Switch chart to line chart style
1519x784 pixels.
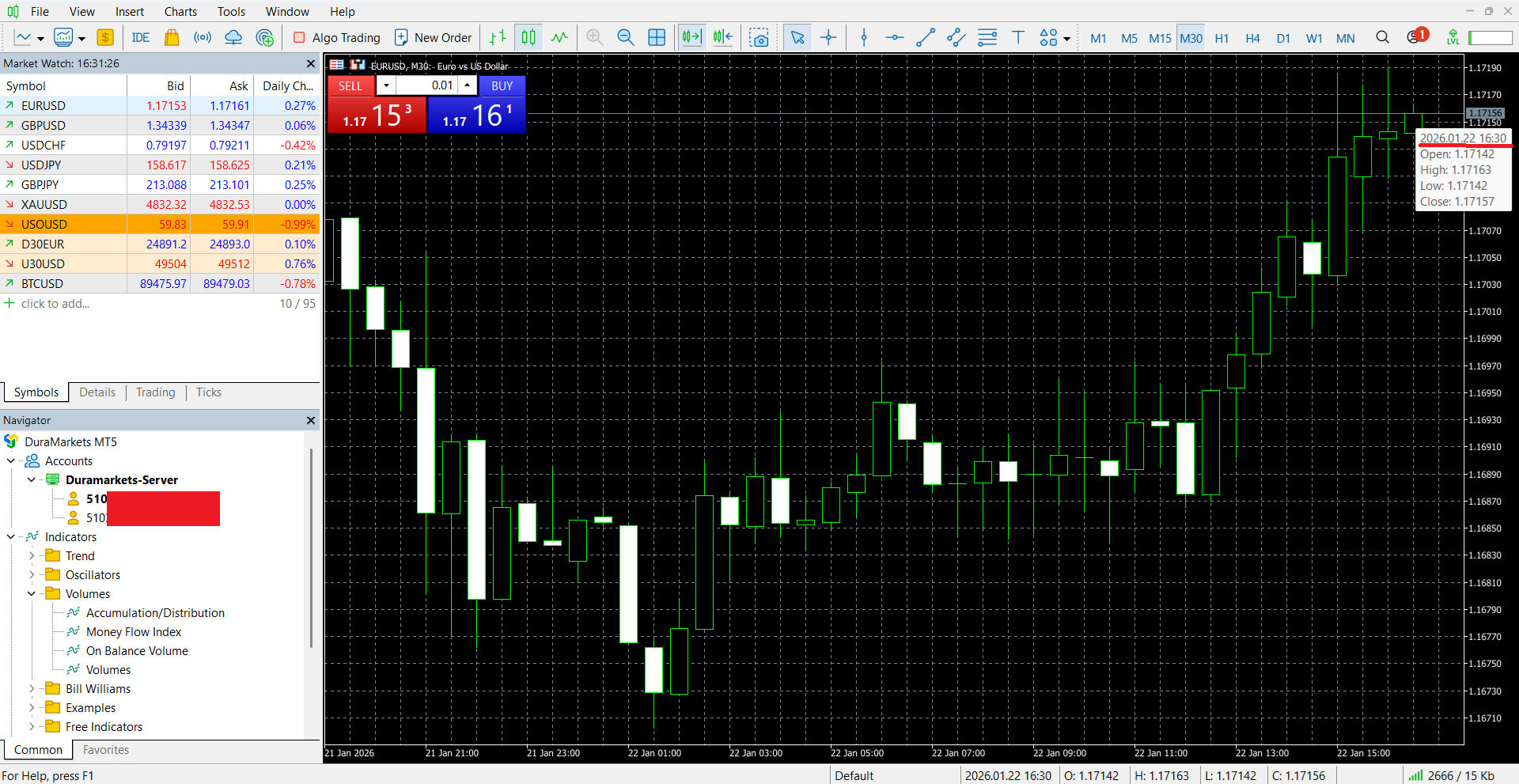[559, 37]
